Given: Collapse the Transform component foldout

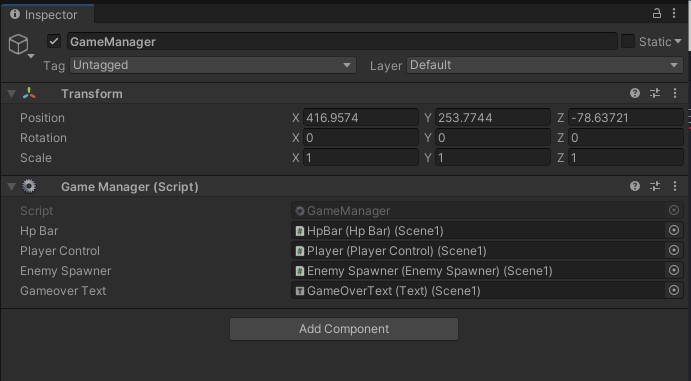Looking at the screenshot, I should 11,93.
